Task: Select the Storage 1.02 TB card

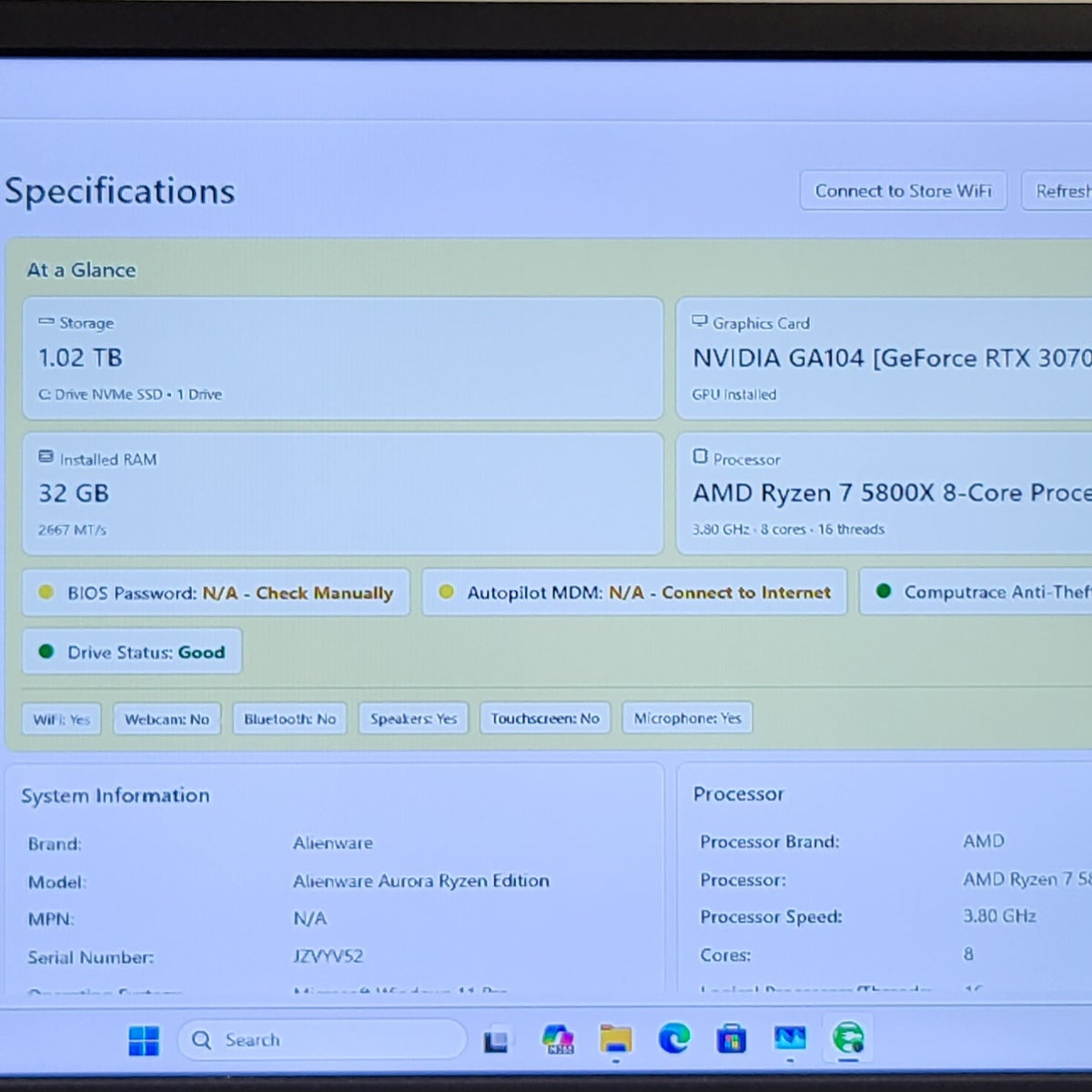Action: [x=343, y=359]
